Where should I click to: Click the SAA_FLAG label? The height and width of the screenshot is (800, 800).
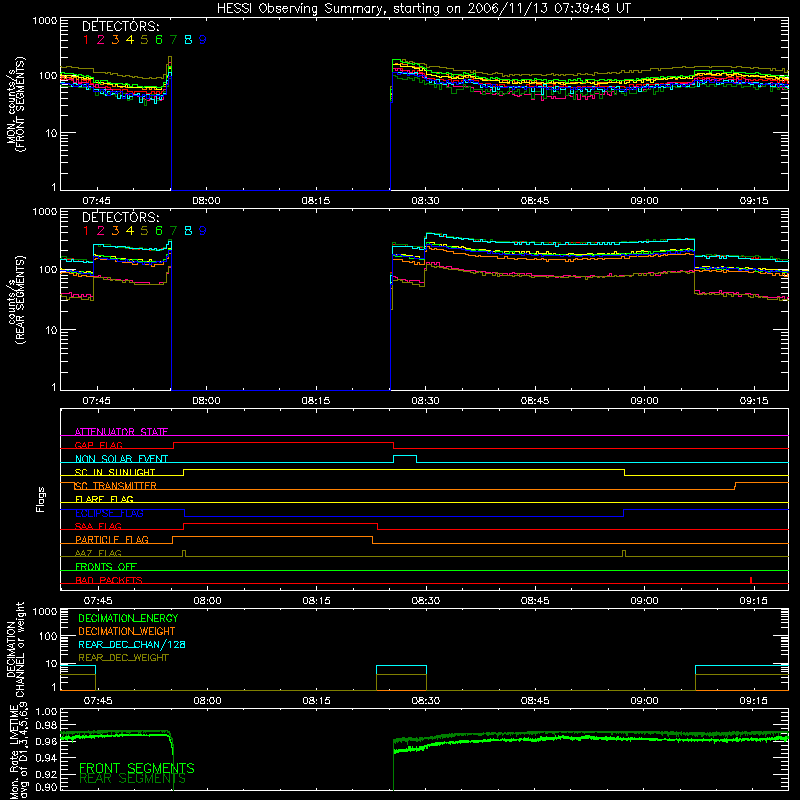pos(98,526)
